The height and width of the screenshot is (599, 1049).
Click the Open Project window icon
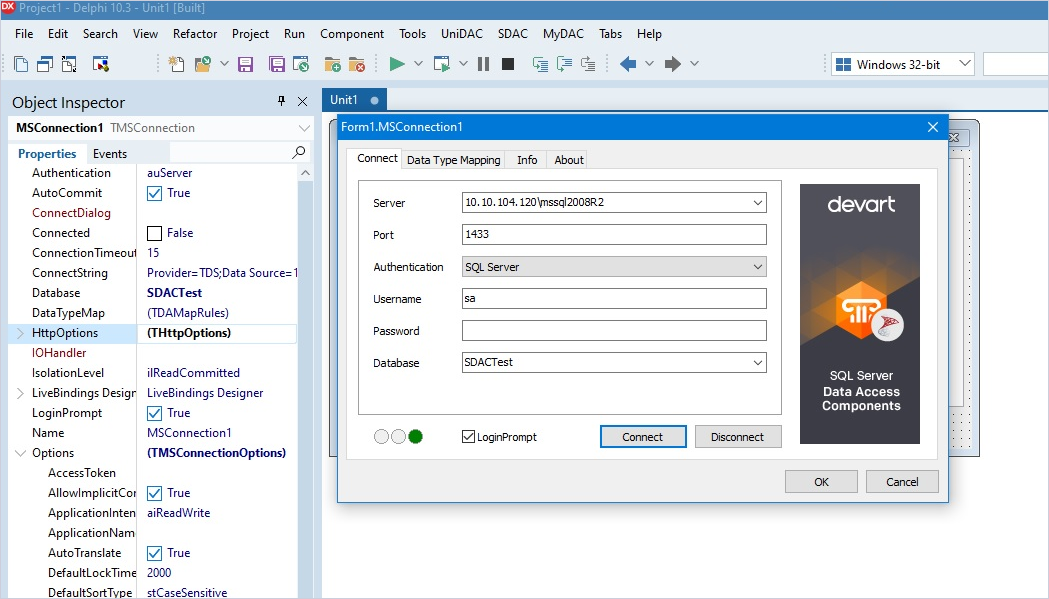click(x=301, y=64)
